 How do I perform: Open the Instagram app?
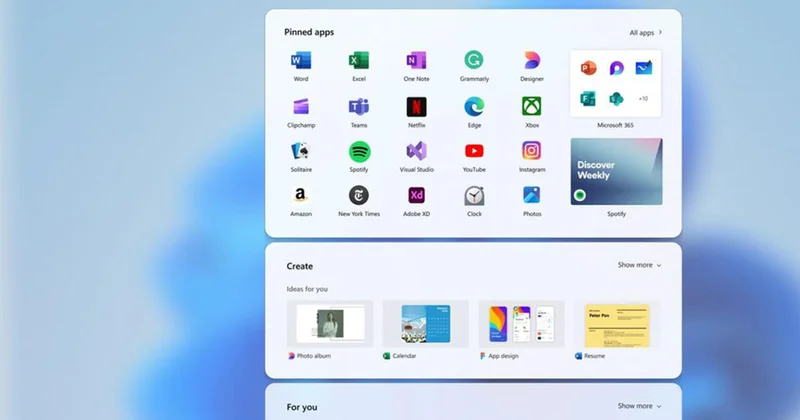tap(532, 151)
